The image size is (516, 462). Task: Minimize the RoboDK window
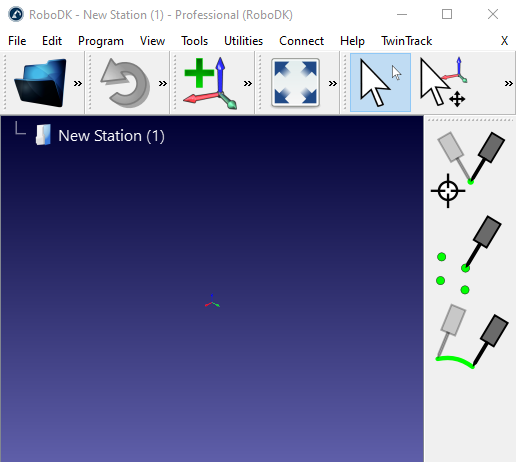402,14
